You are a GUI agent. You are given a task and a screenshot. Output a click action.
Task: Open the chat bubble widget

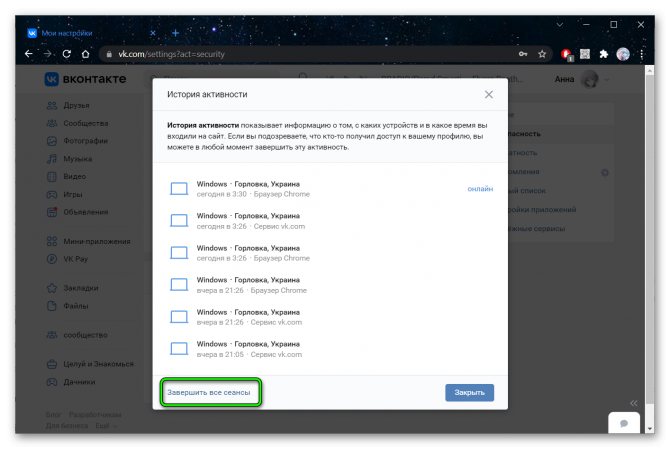(x=624, y=423)
